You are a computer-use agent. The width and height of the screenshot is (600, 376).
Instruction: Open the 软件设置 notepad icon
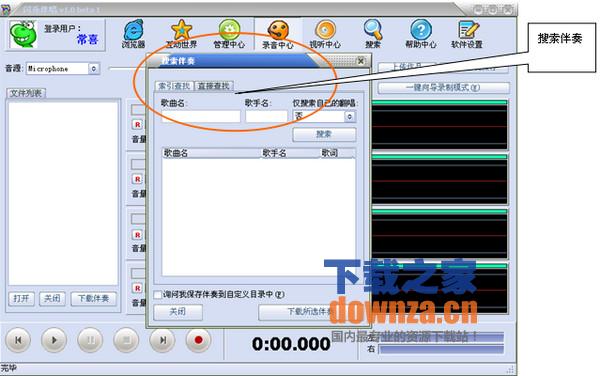click(468, 30)
